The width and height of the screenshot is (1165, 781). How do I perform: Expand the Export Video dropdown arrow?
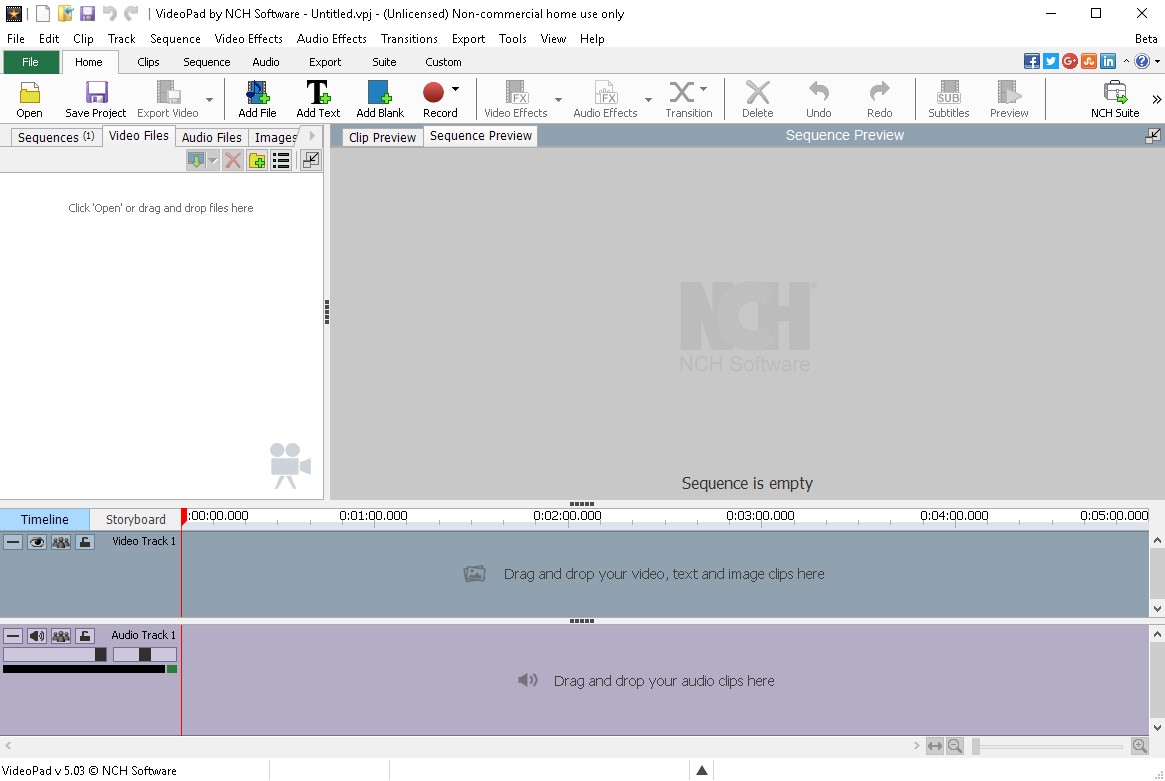tap(209, 97)
